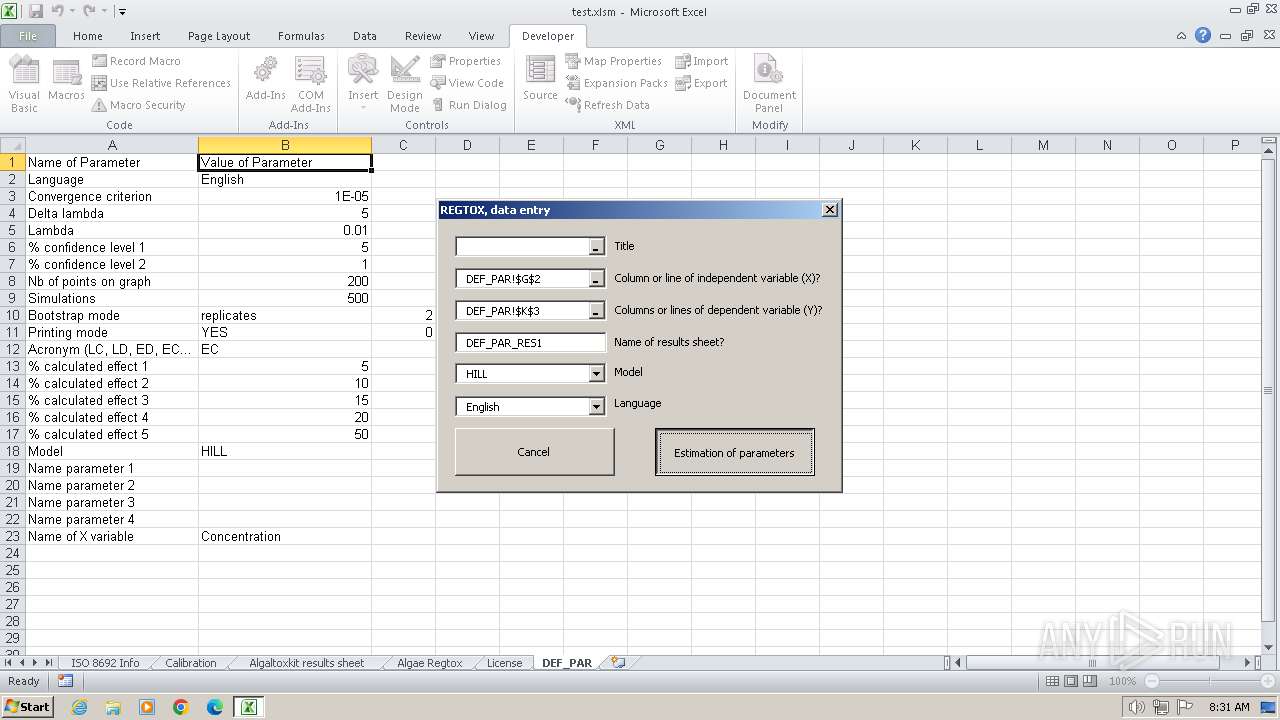Open the Document Panel
The height and width of the screenshot is (720, 1280).
coord(769,84)
